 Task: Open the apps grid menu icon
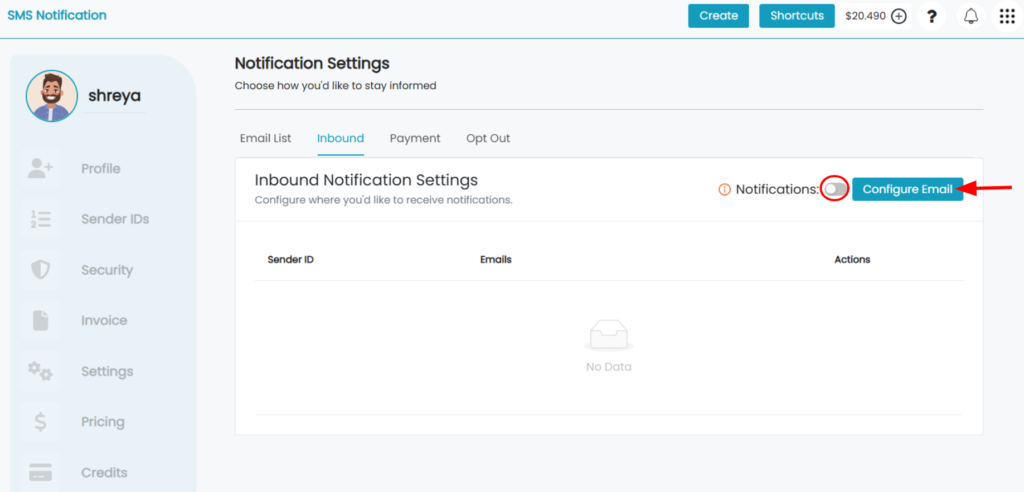tap(1007, 16)
